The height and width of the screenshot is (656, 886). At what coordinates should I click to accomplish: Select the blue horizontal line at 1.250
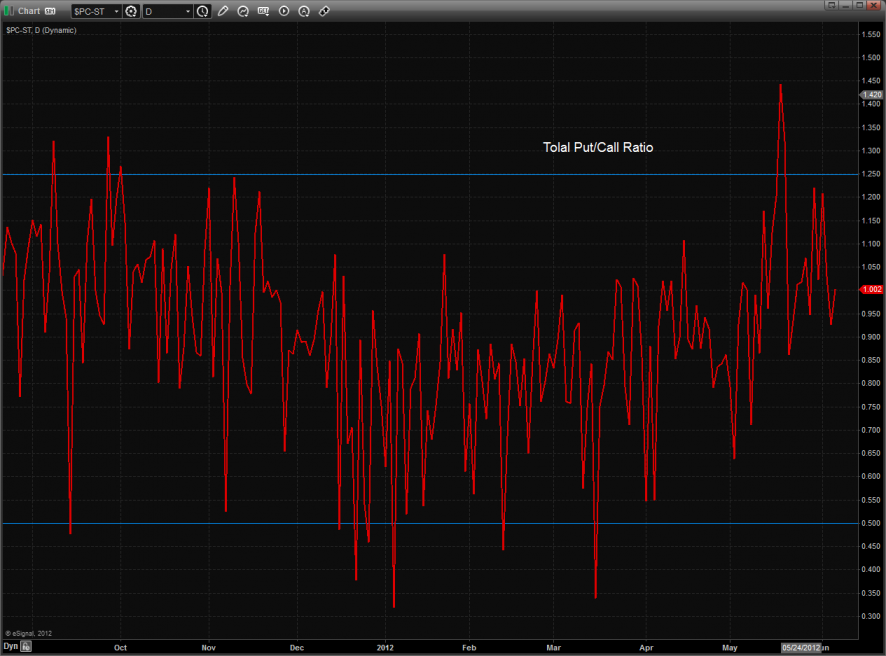click(400, 174)
